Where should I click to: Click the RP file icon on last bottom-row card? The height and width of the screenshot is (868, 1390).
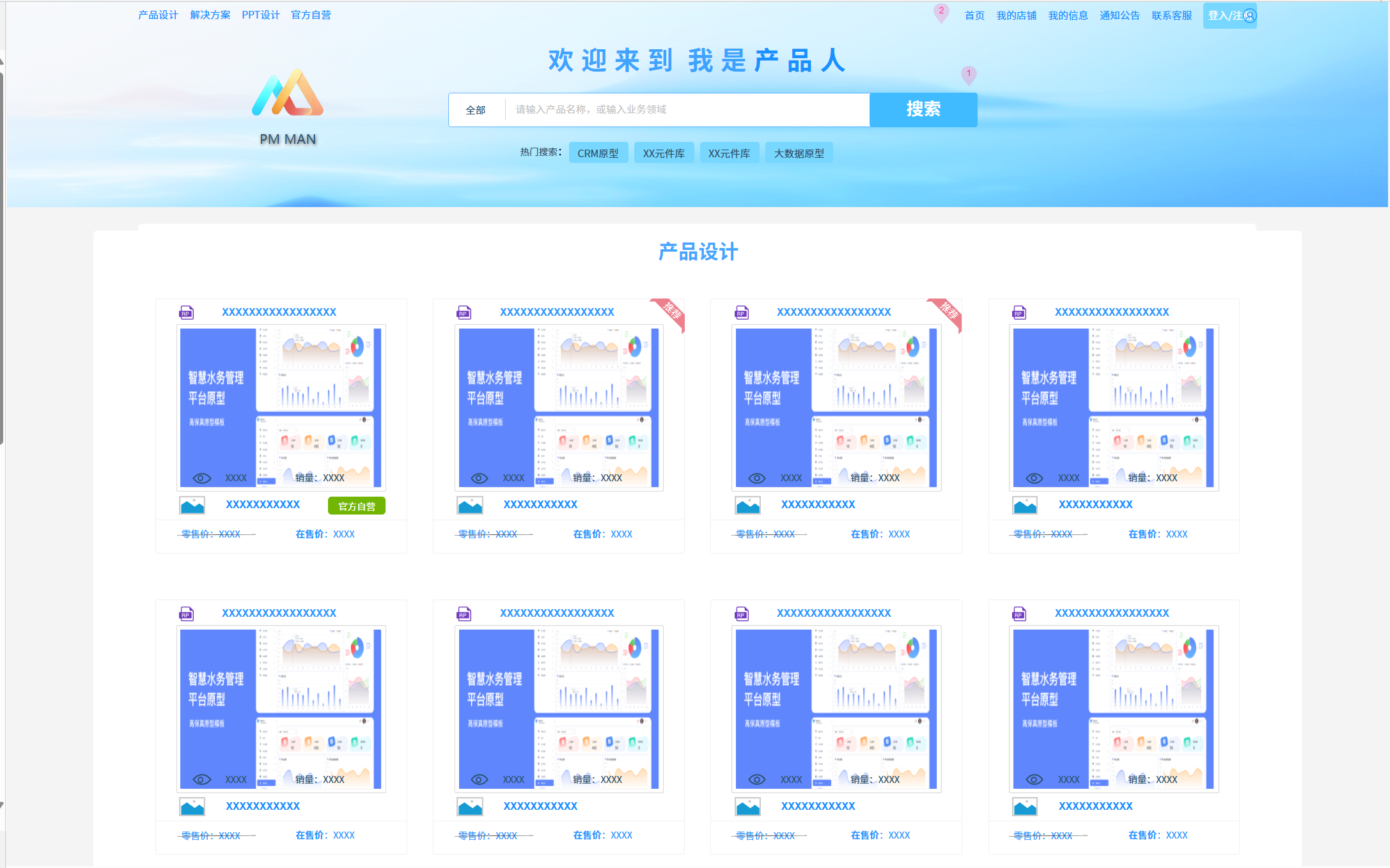click(x=1019, y=614)
